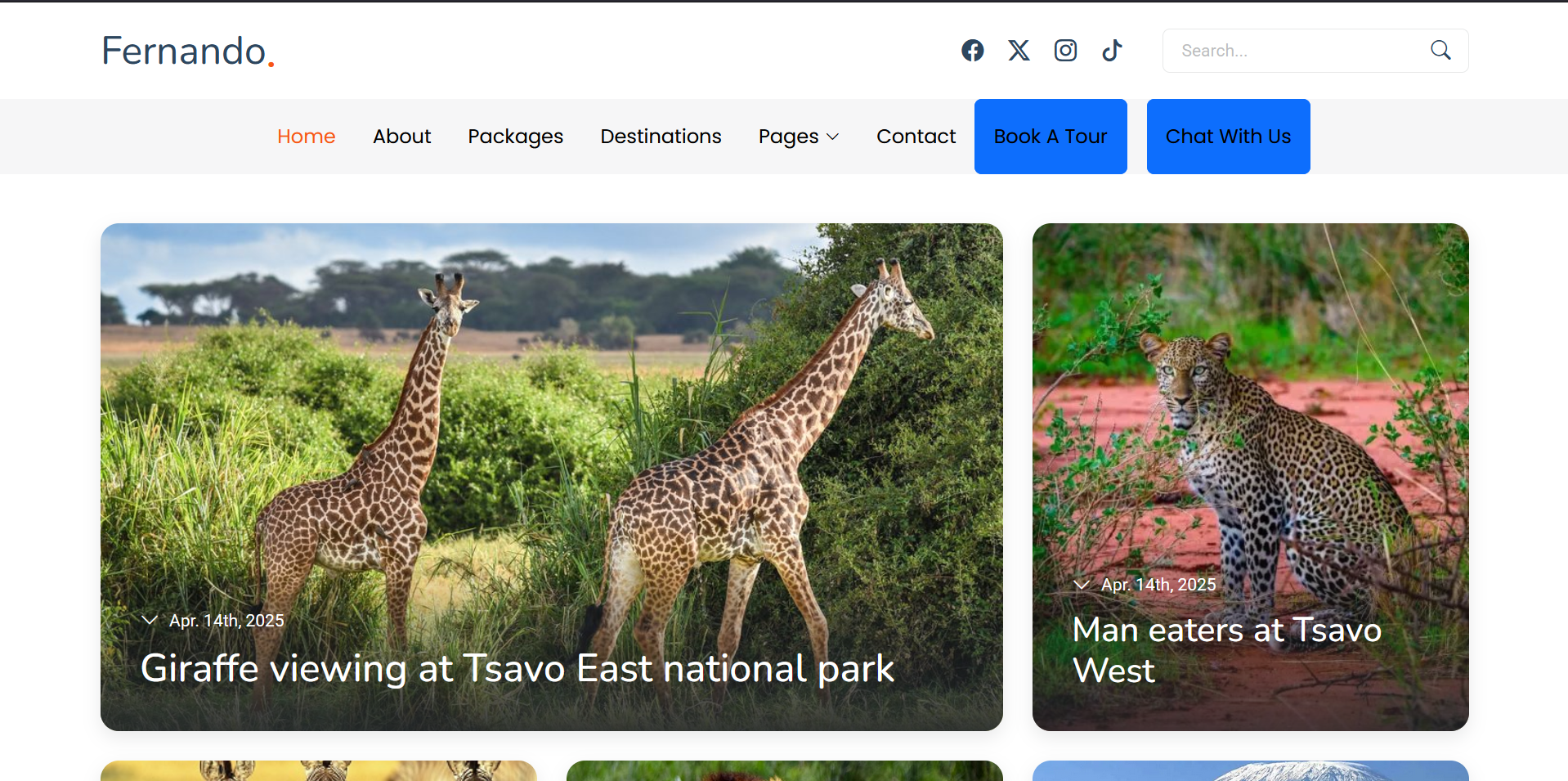
Task: Click the TikTok icon
Action: pyautogui.click(x=1112, y=51)
